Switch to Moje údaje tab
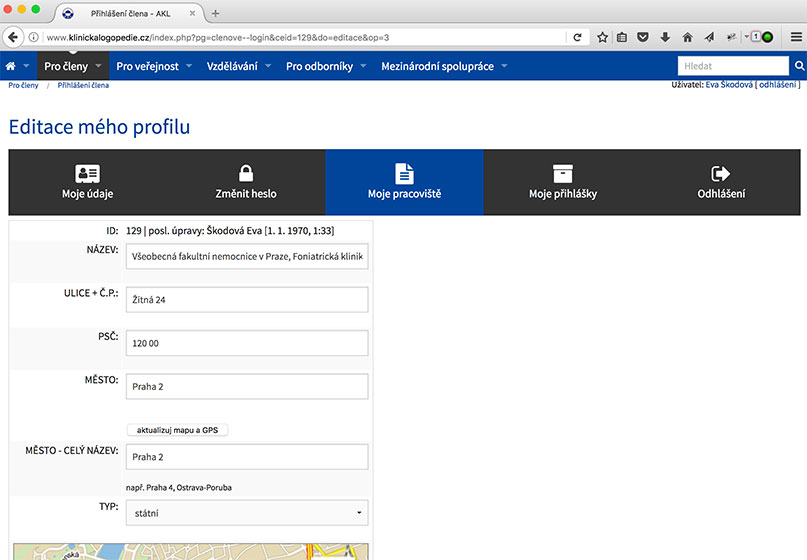 [87, 182]
